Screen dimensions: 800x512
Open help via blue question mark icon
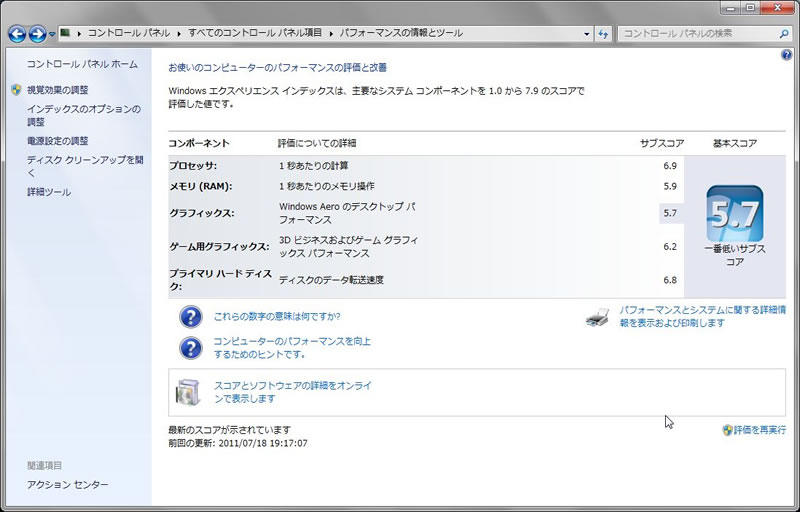coord(786,54)
